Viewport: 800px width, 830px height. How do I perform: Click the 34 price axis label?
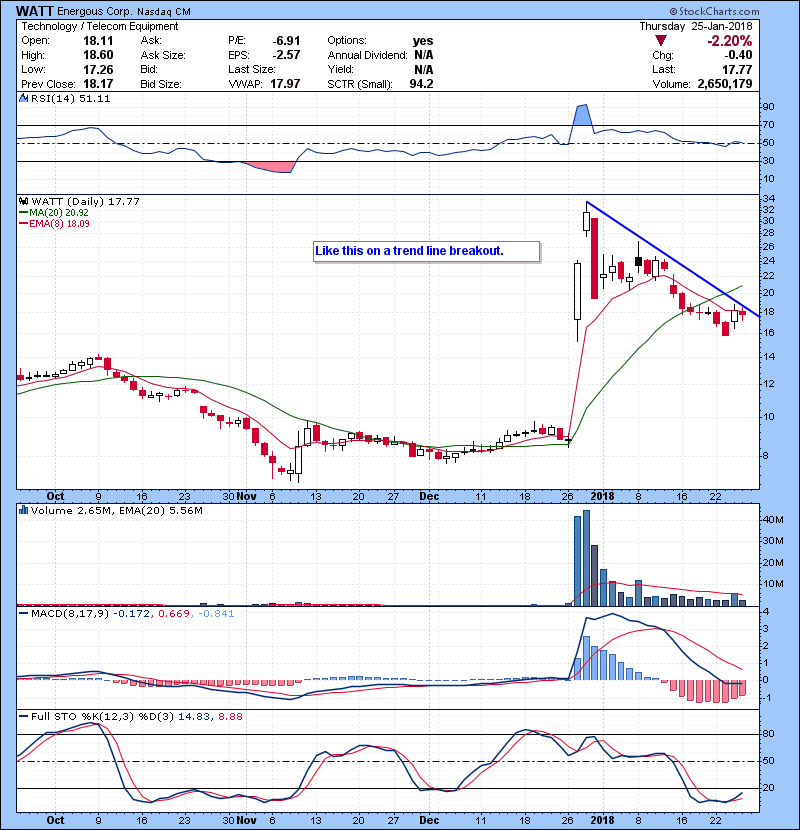coord(768,199)
